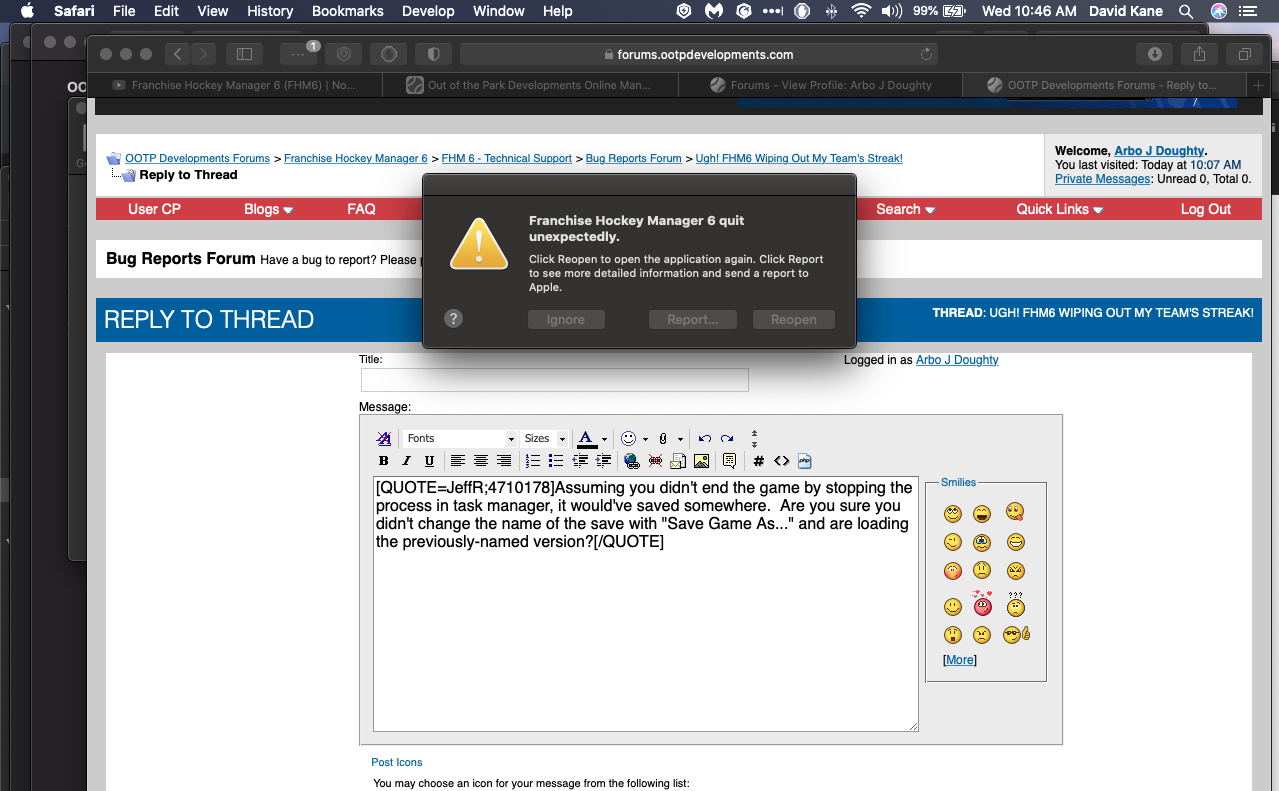The image size is (1279, 791).
Task: Click the text color A swatch
Action: [587, 439]
